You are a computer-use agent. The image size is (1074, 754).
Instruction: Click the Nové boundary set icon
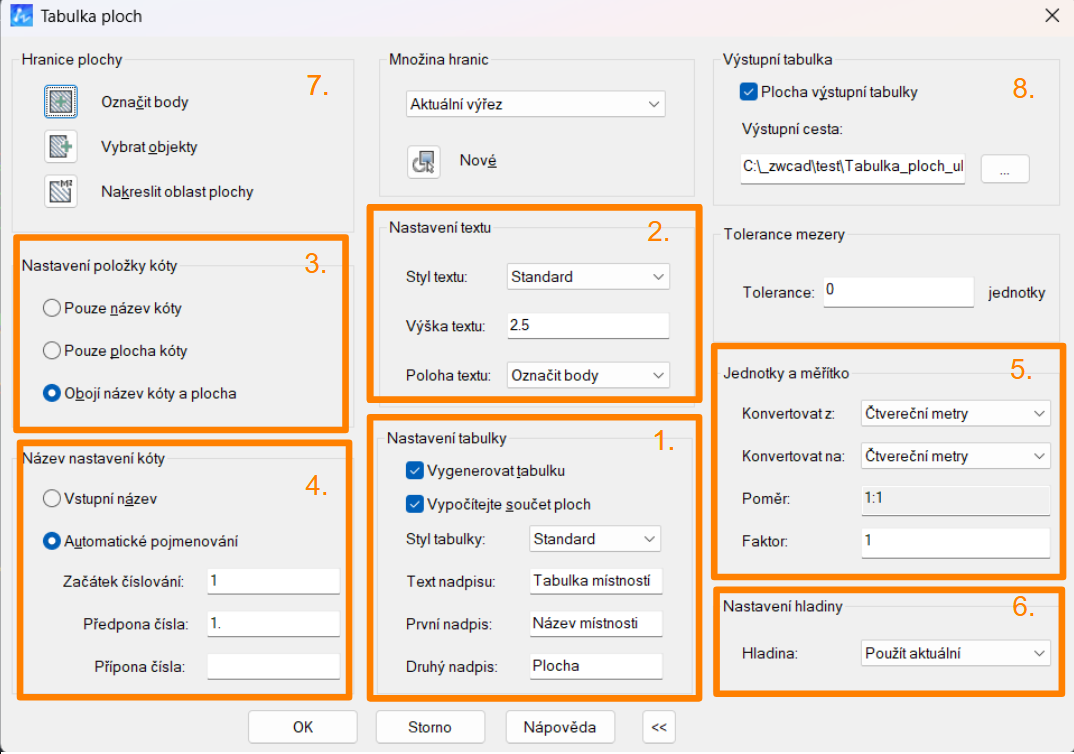pos(423,161)
